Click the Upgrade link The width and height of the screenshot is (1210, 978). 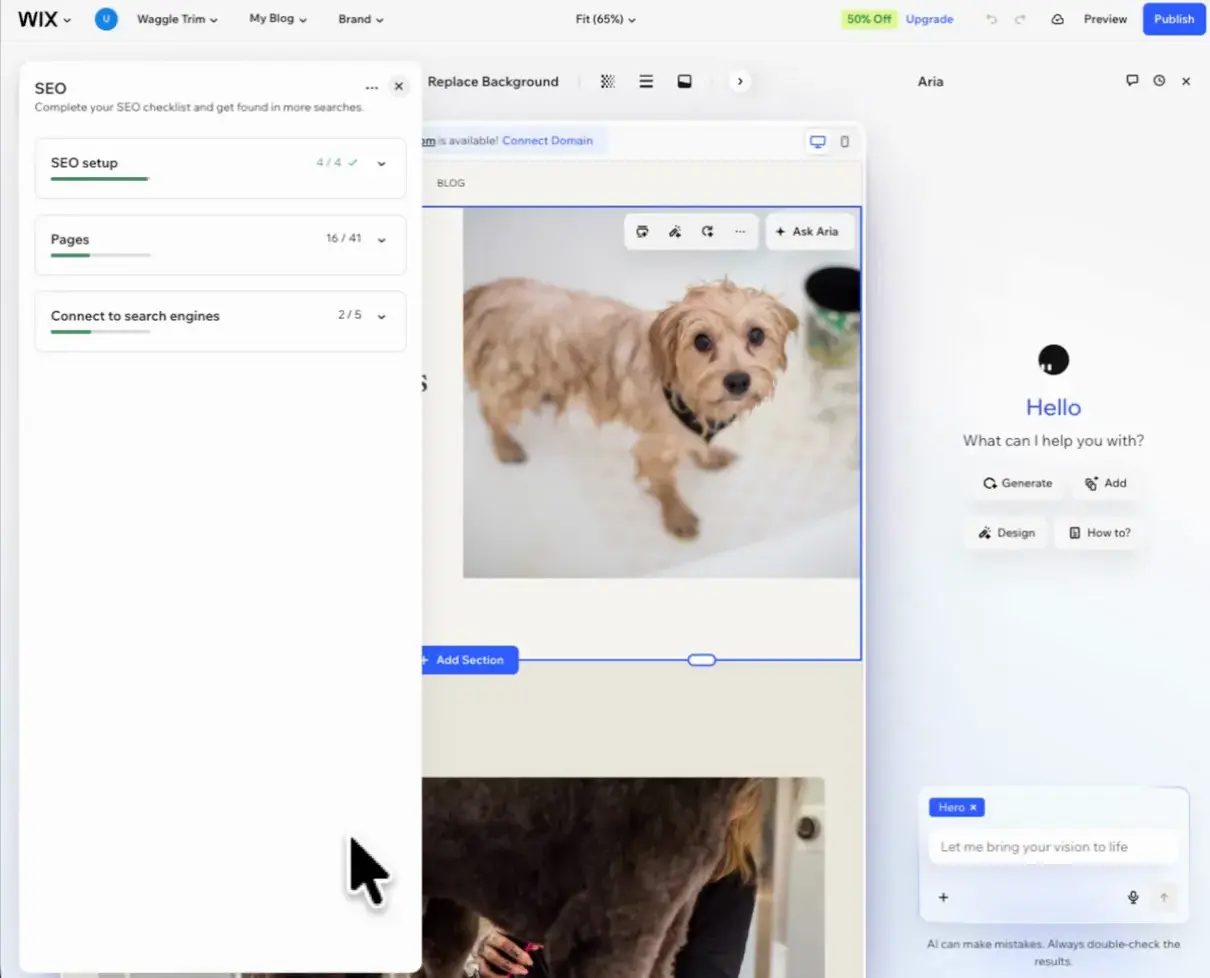[929, 19]
